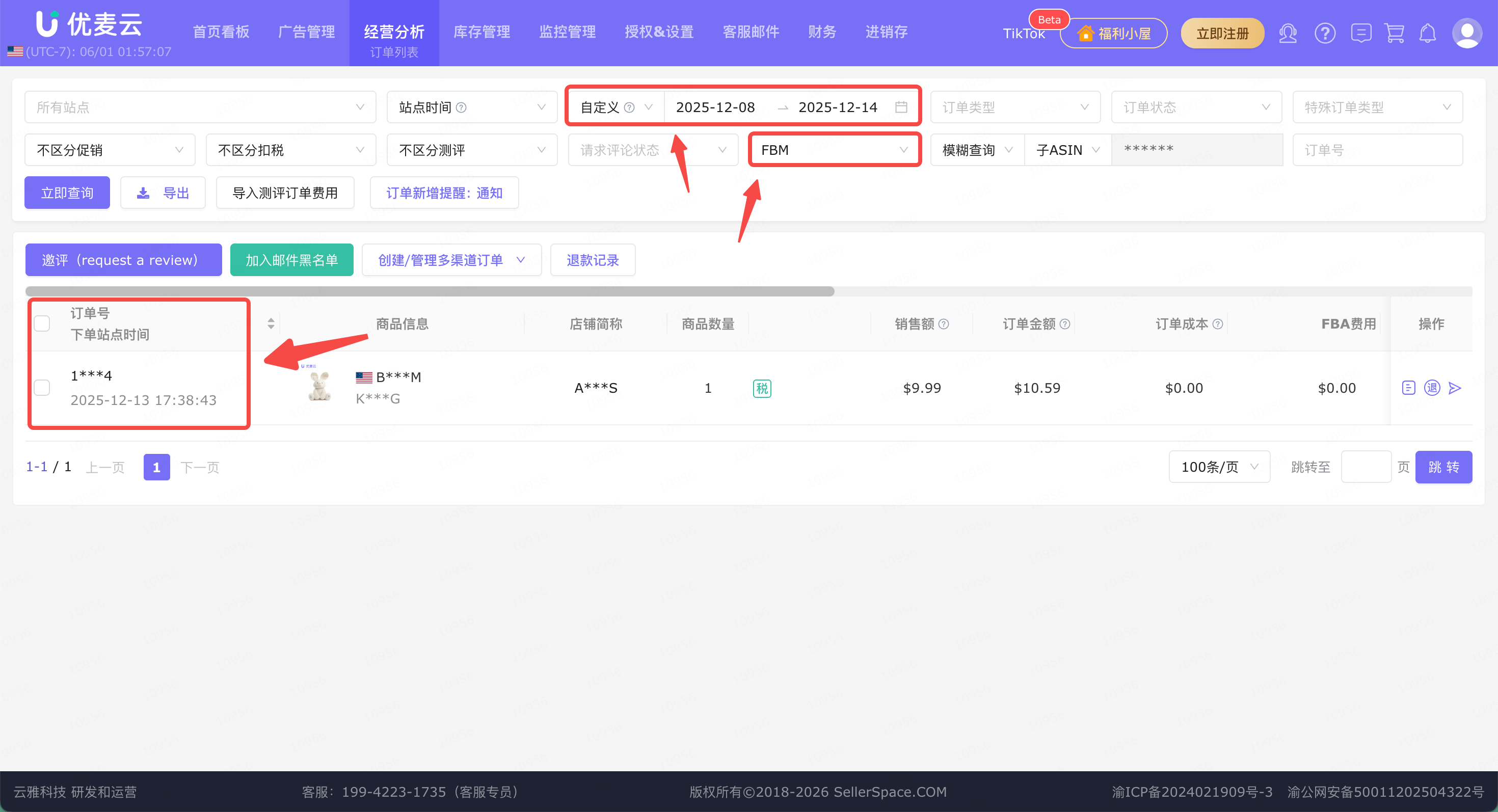Open the notification bell icon
The image size is (1498, 812).
[1428, 33]
